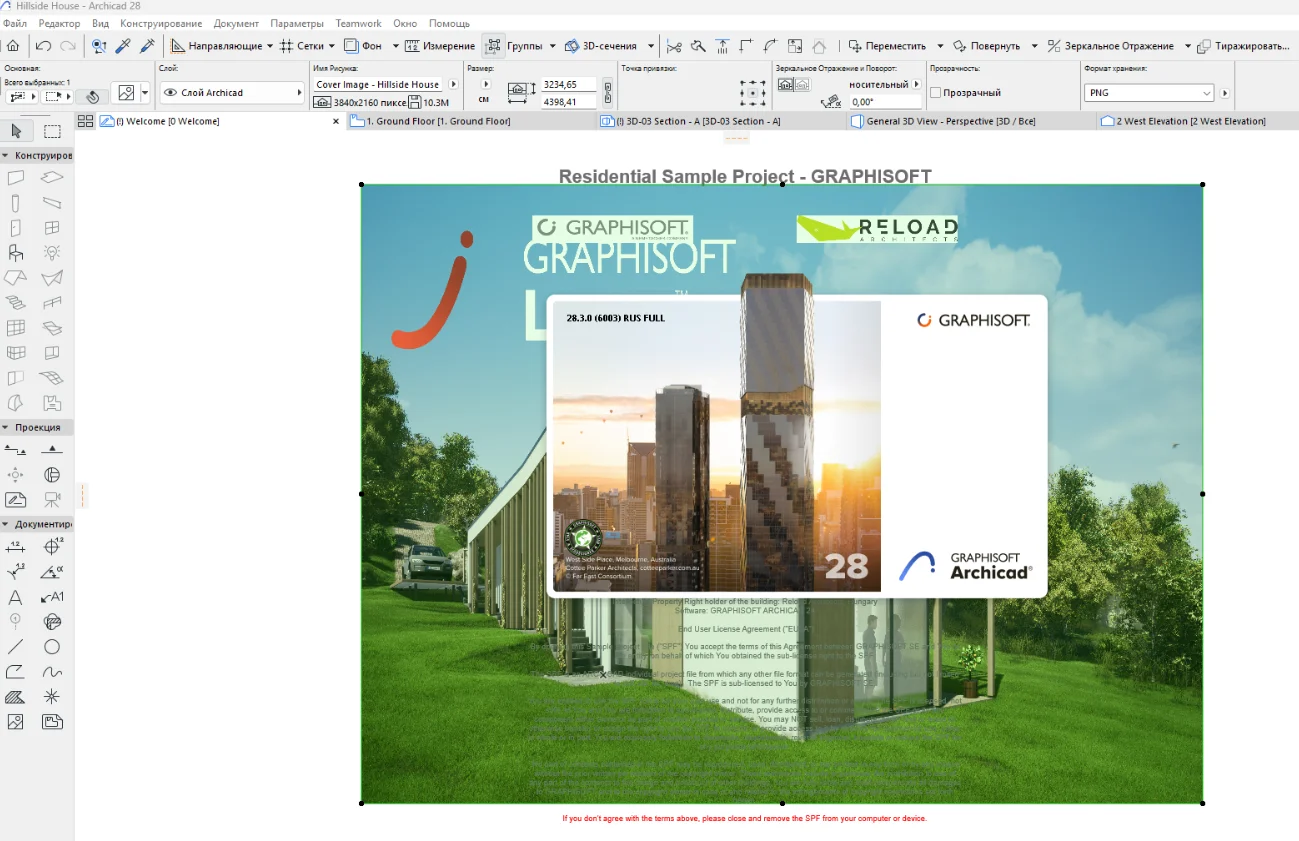Click the Зеркальное Отражение button
Screen dimensions: 1299x841
click(x=1110, y=46)
